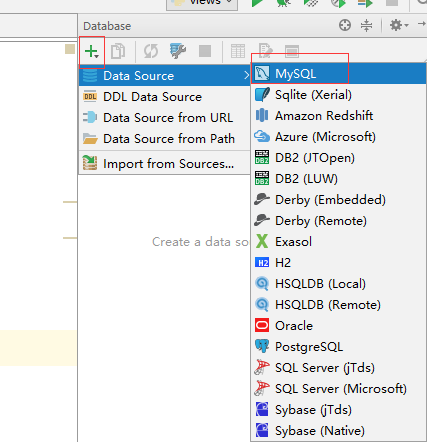Select Derby (Remote) option
The height and width of the screenshot is (442, 427).
click(338, 221)
